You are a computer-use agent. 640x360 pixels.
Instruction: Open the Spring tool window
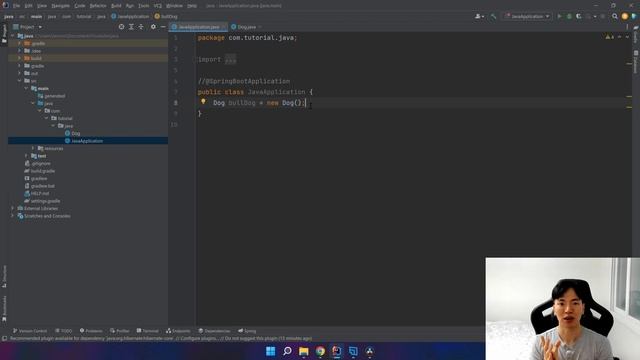tap(247, 331)
